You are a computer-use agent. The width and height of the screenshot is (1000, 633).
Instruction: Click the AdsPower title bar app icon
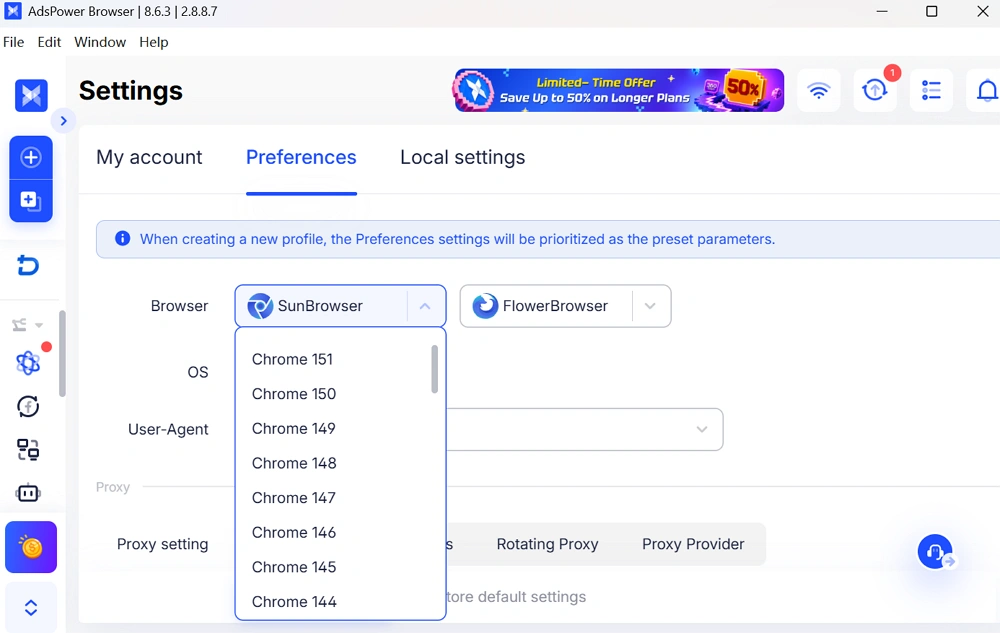tap(13, 11)
